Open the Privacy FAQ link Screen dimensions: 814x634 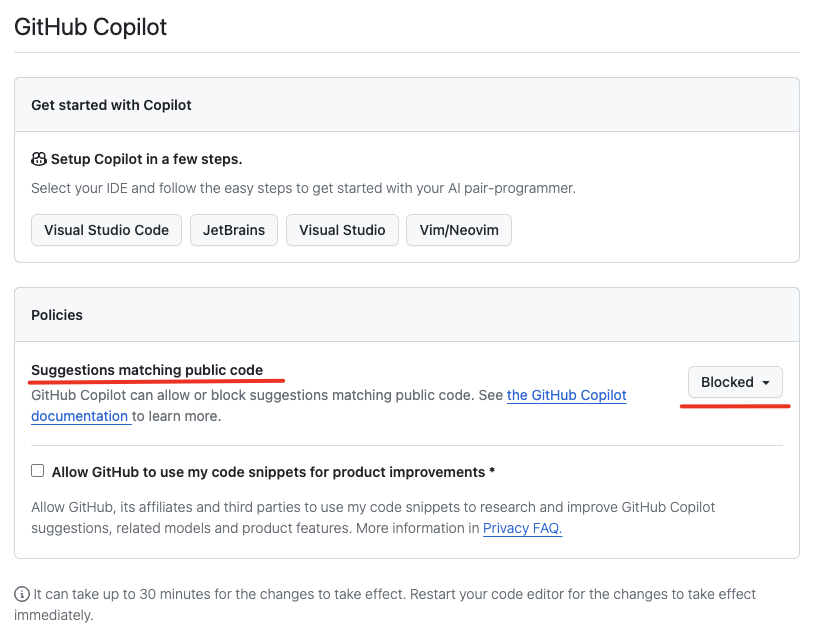522,528
